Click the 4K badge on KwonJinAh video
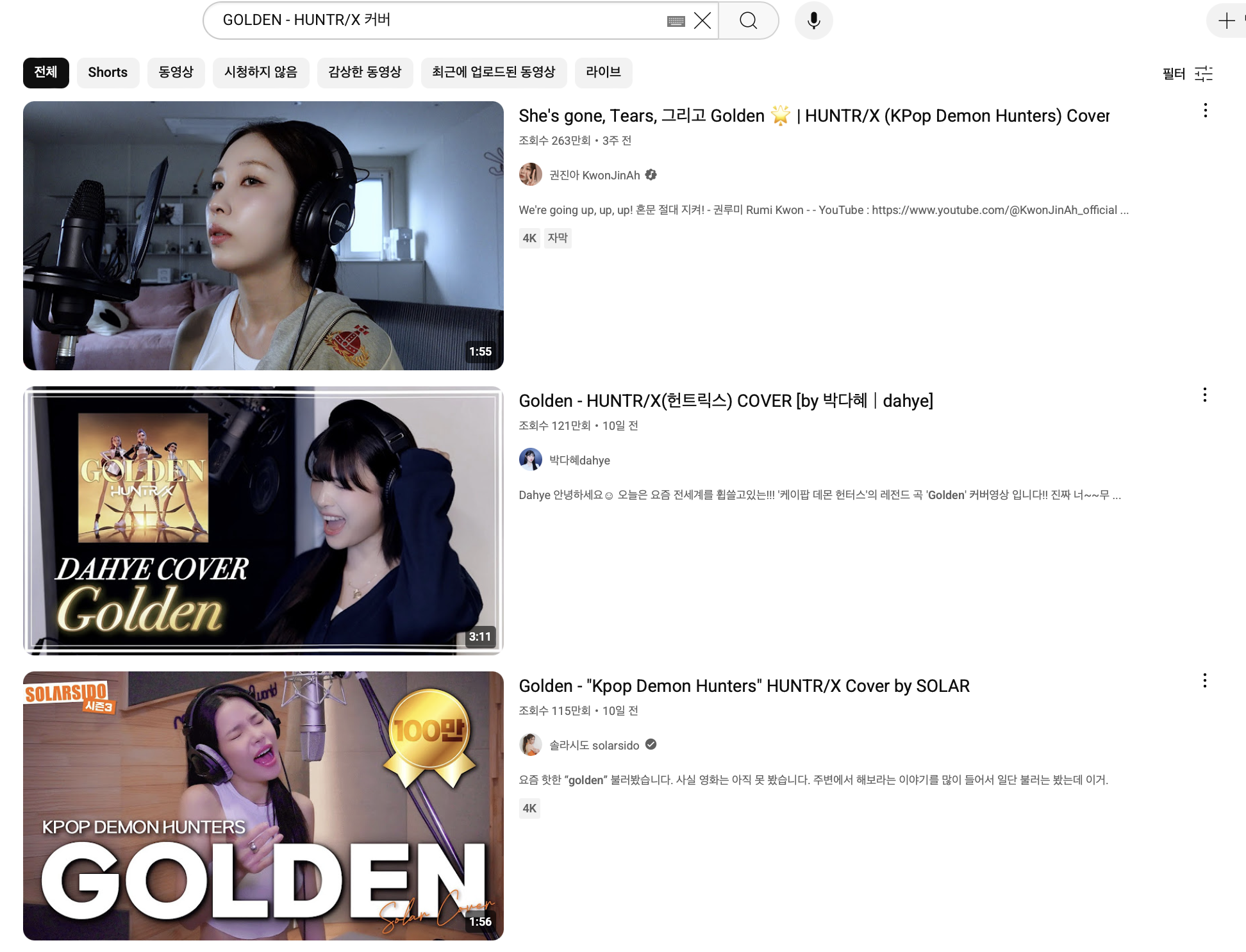Screen dimensions: 1246x952 pos(529,238)
